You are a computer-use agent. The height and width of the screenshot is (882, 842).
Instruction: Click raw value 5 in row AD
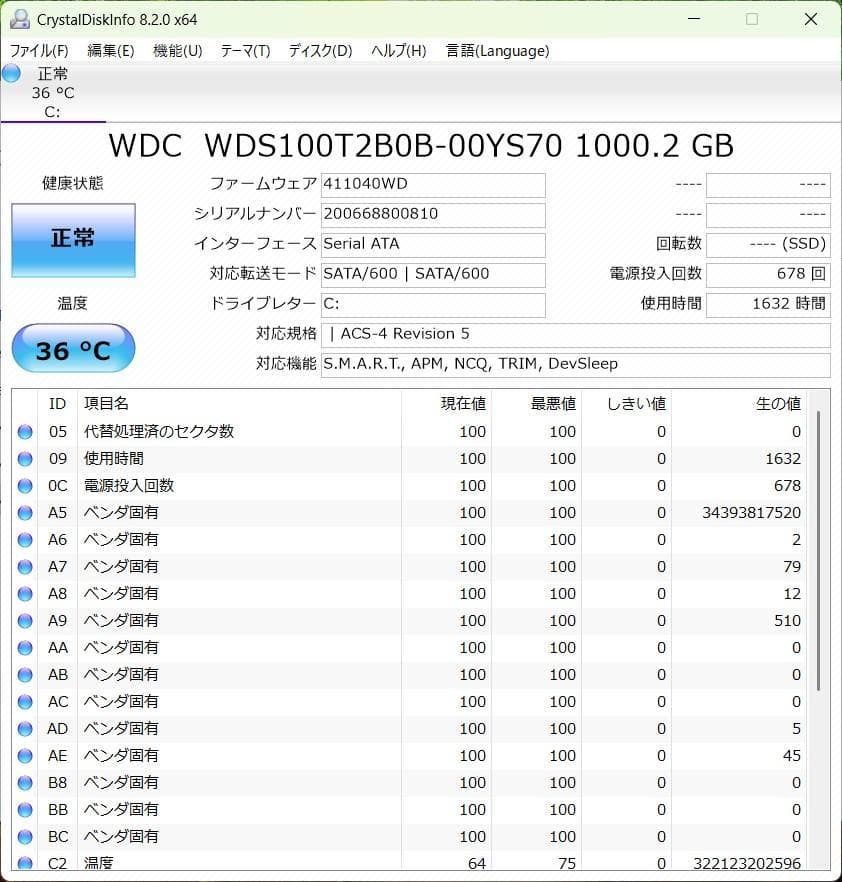point(796,729)
